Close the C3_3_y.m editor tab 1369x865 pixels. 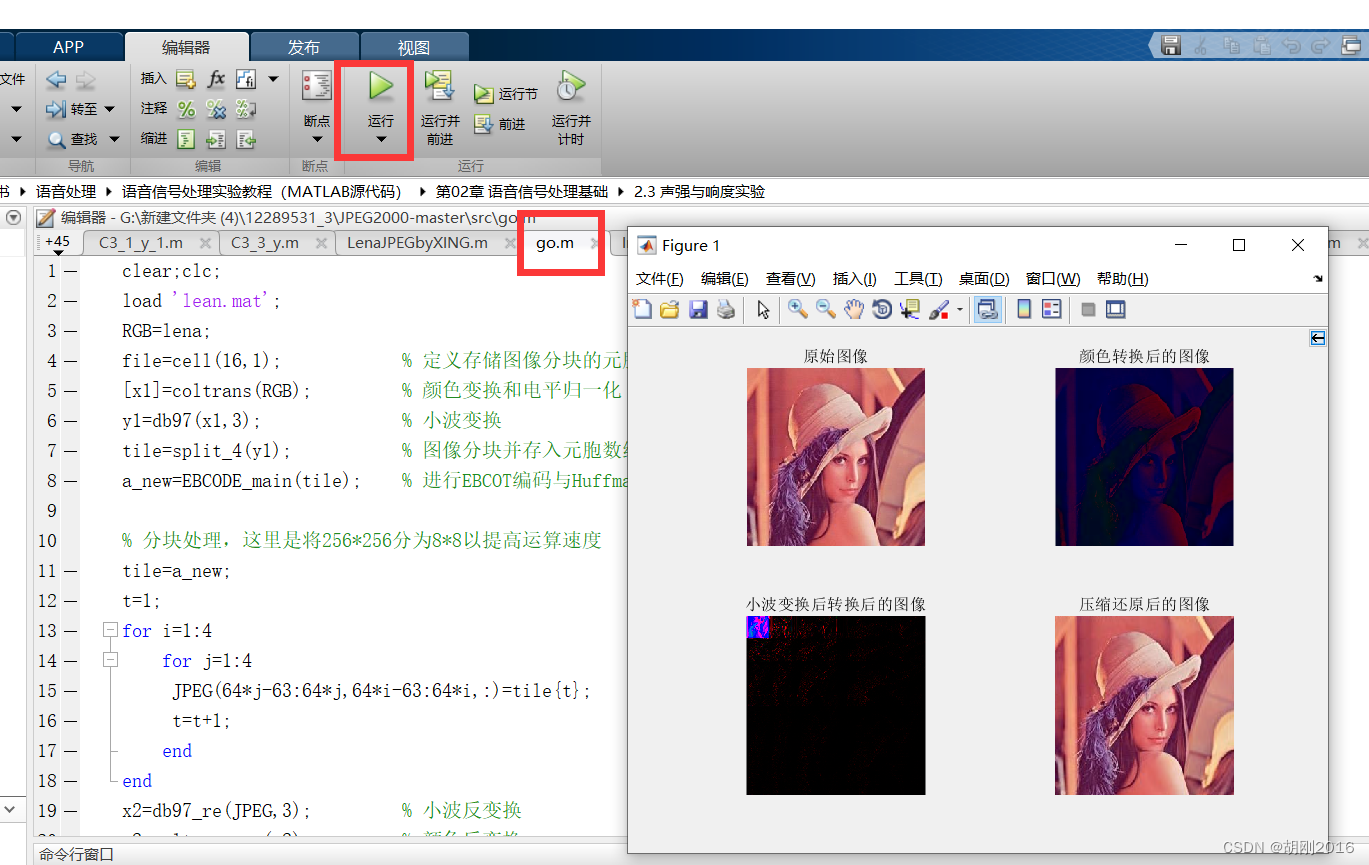click(320, 243)
